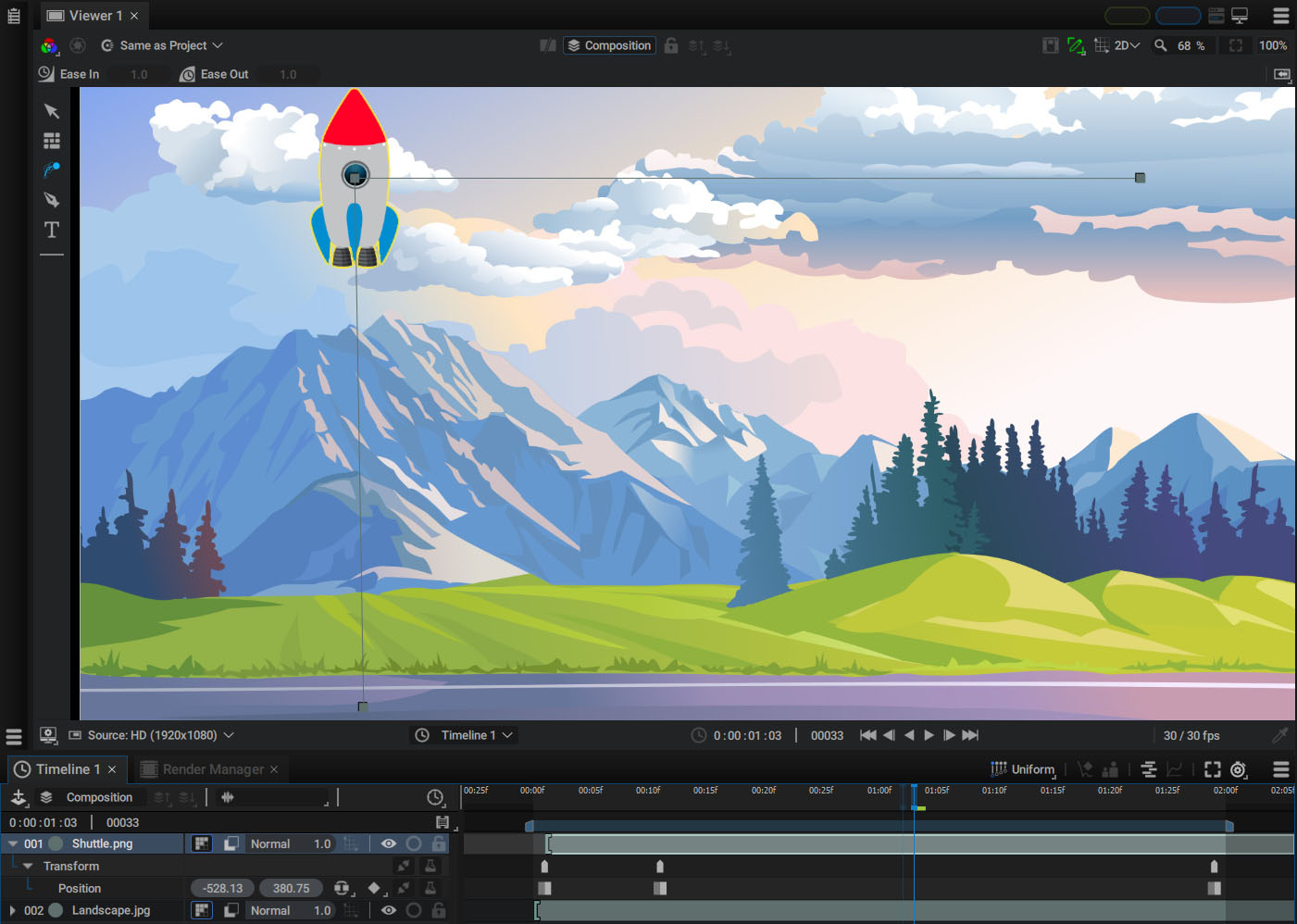The image size is (1297, 924).
Task: Click the grid layout tool icon
Action: tap(52, 141)
